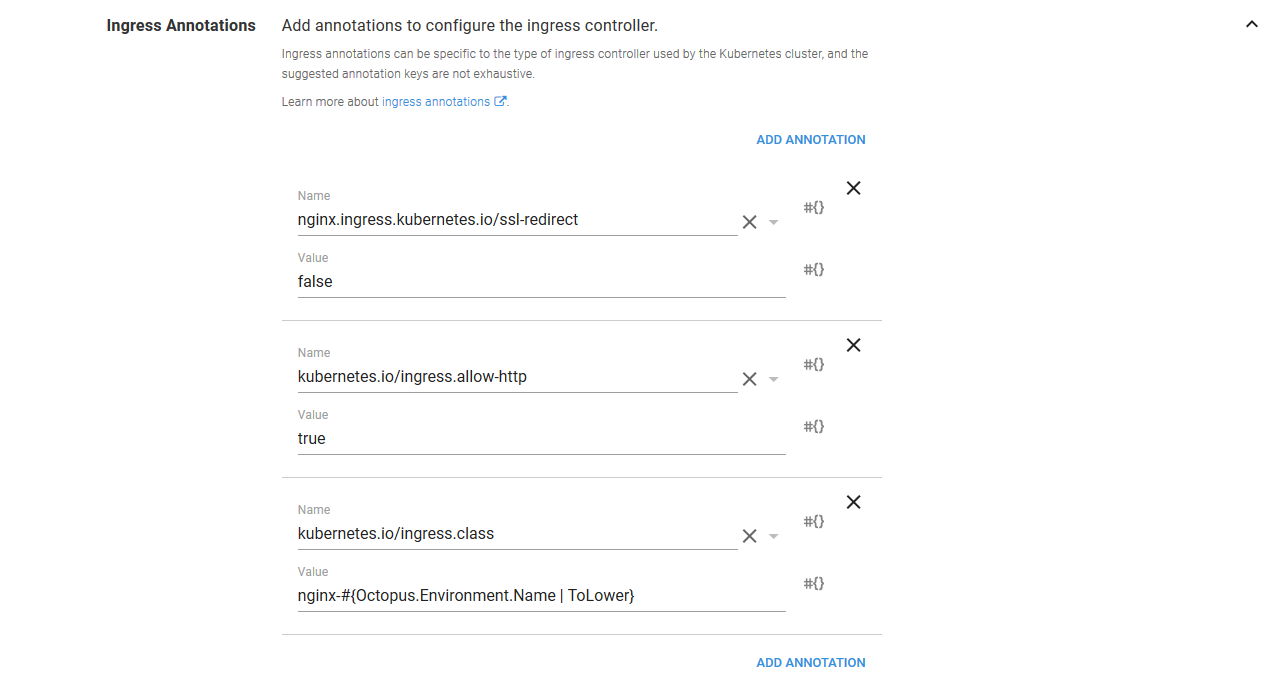This screenshot has height=695, width=1280.
Task: Open the ssl-redirect name suggestions dropdown
Action: [x=773, y=223]
